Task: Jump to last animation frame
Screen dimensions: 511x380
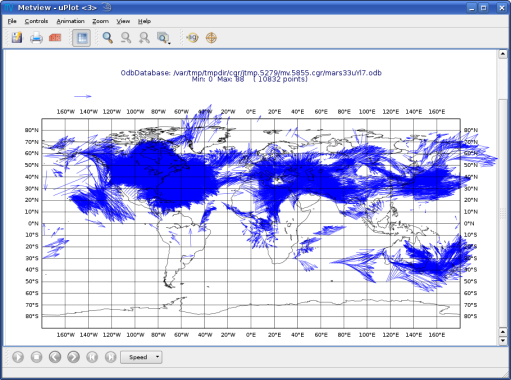Action: (x=110, y=357)
